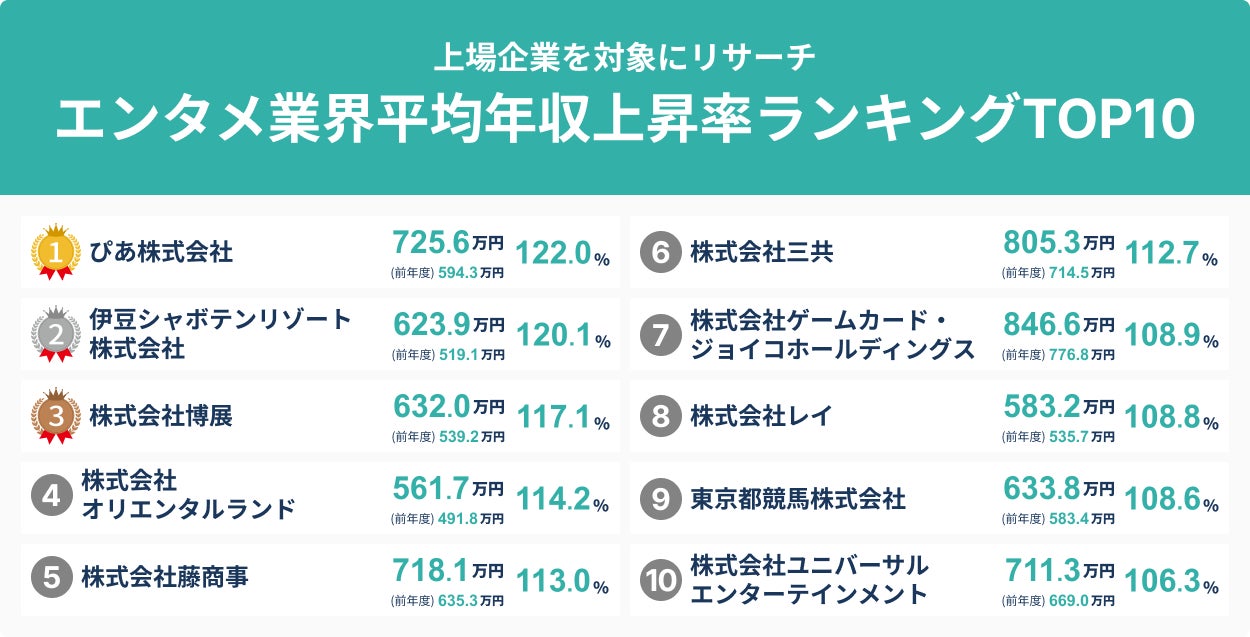The height and width of the screenshot is (637, 1250).
Task: Click the gray rank 8 badge
Action: click(x=661, y=416)
